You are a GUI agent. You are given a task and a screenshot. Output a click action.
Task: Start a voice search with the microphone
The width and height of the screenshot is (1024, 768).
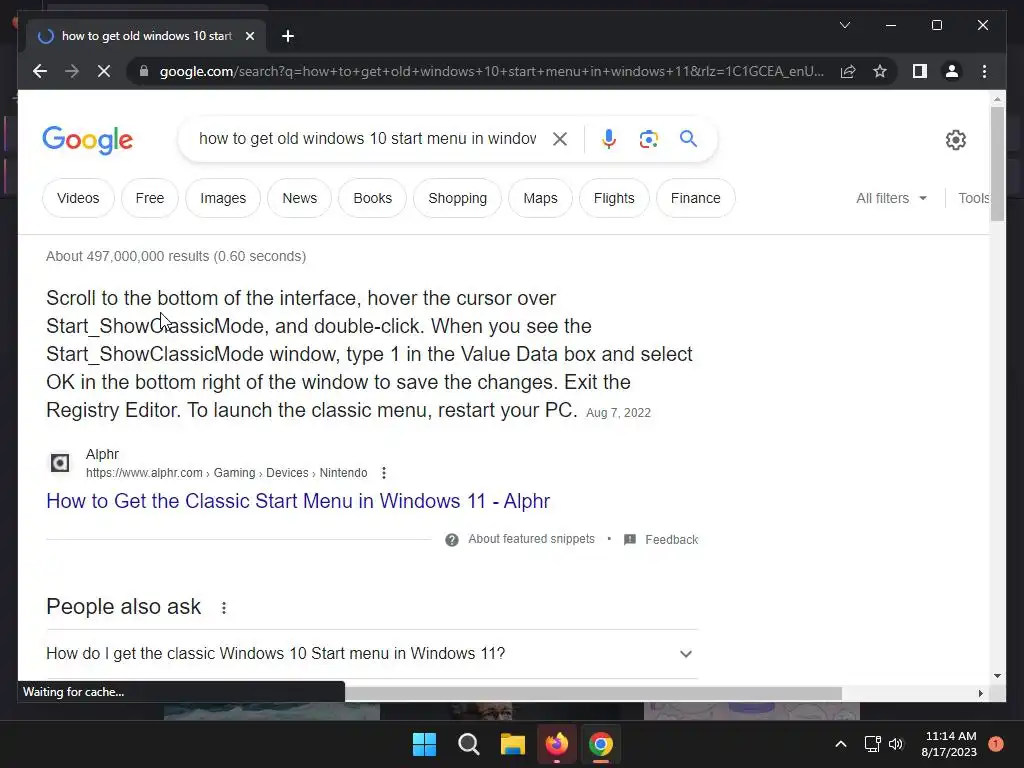[609, 138]
